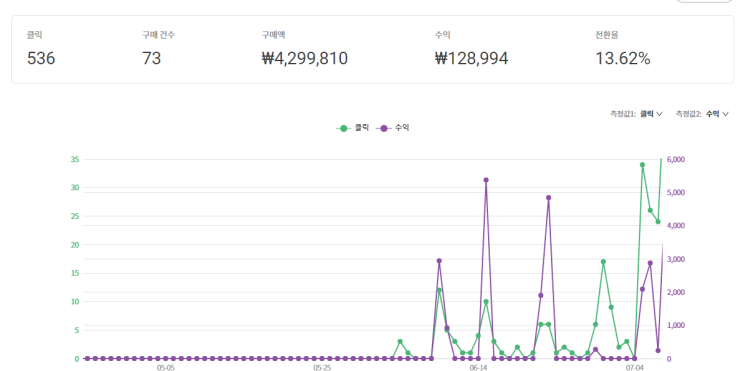Select the ₩128,994 revenue value
This screenshot has height=371, width=743.
tap(471, 58)
